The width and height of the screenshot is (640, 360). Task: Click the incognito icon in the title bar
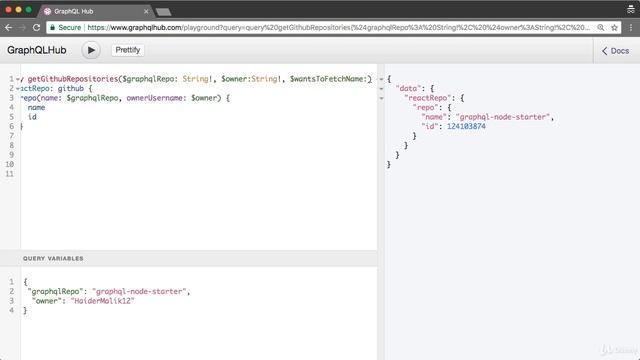pos(631,9)
